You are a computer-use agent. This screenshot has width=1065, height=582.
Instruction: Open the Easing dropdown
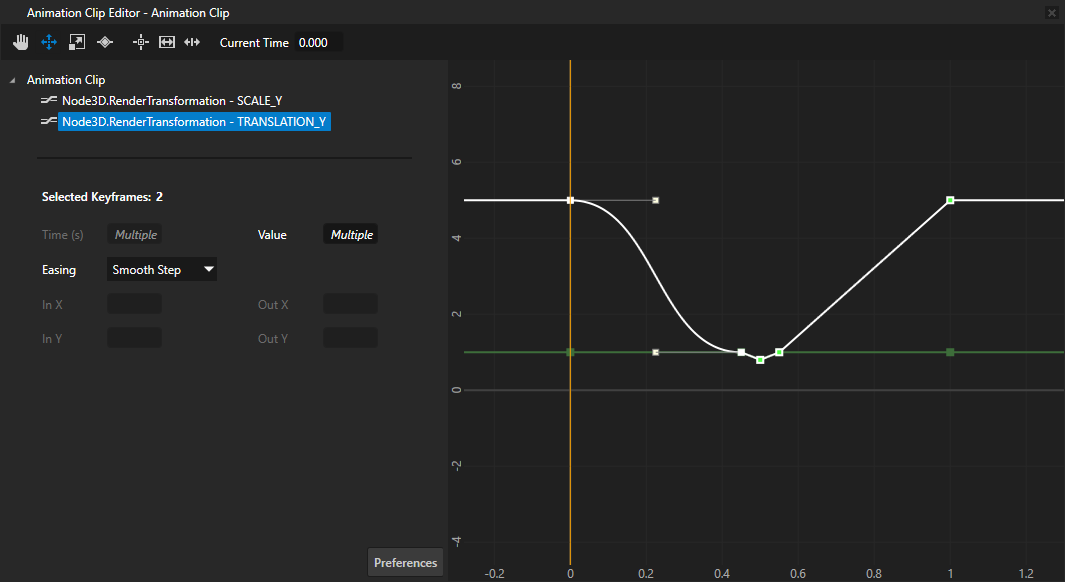coord(161,269)
